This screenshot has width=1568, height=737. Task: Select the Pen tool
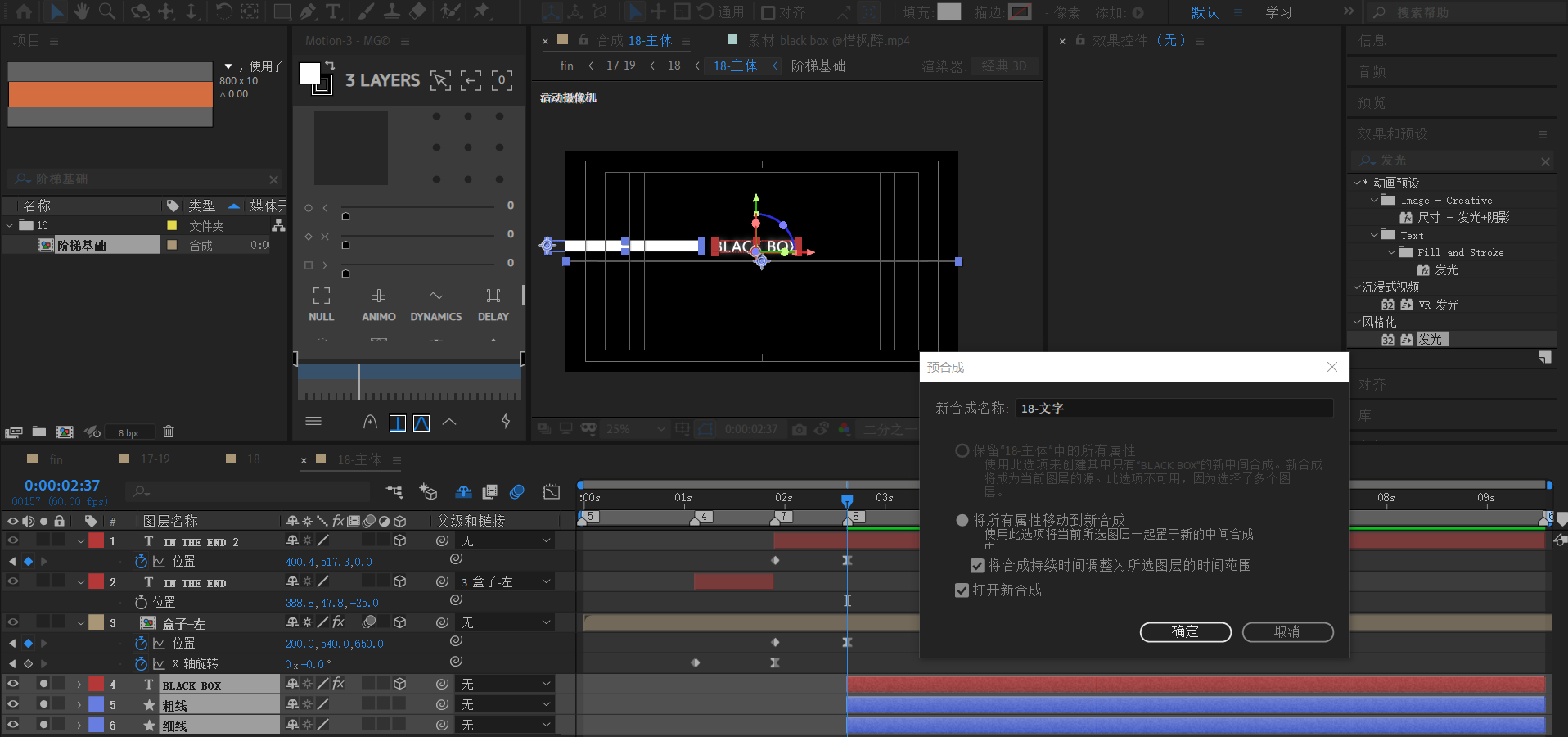pos(308,11)
